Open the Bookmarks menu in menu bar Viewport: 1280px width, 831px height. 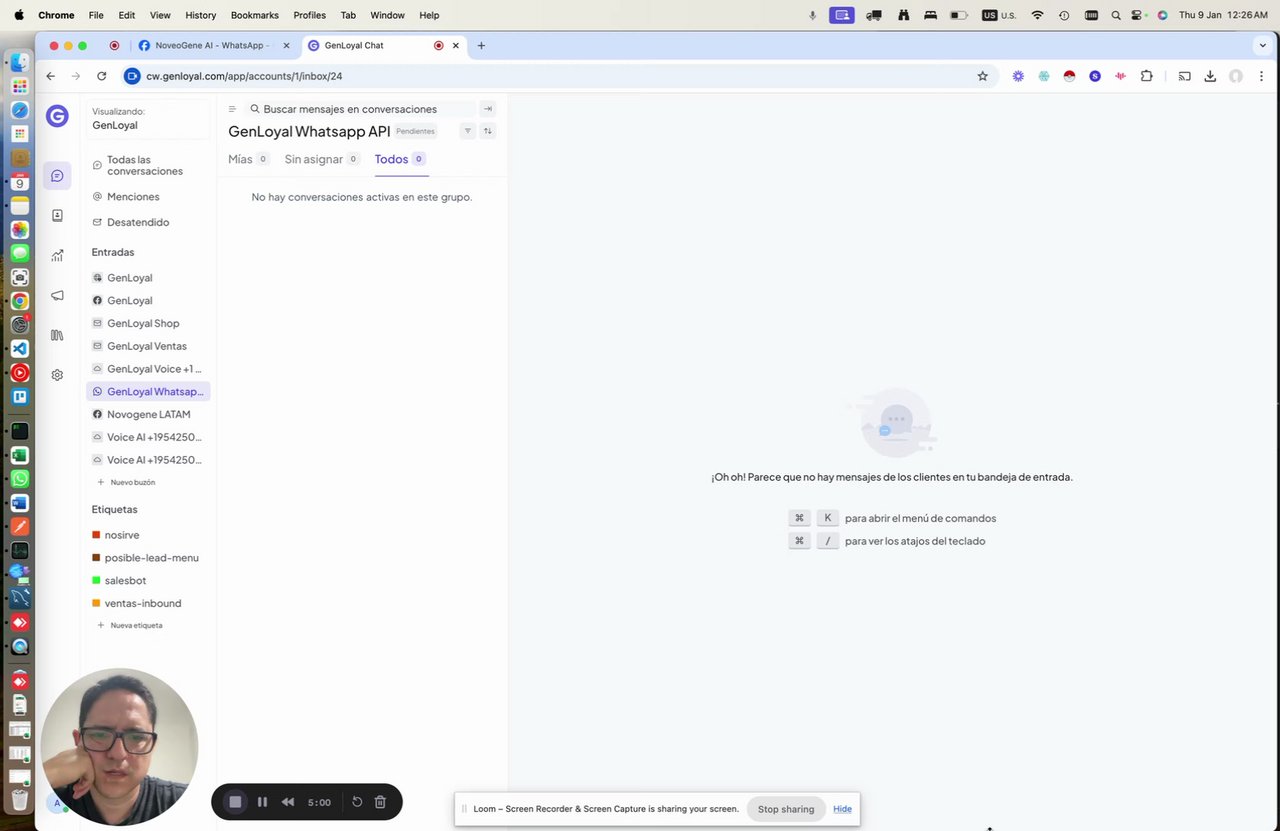click(254, 15)
